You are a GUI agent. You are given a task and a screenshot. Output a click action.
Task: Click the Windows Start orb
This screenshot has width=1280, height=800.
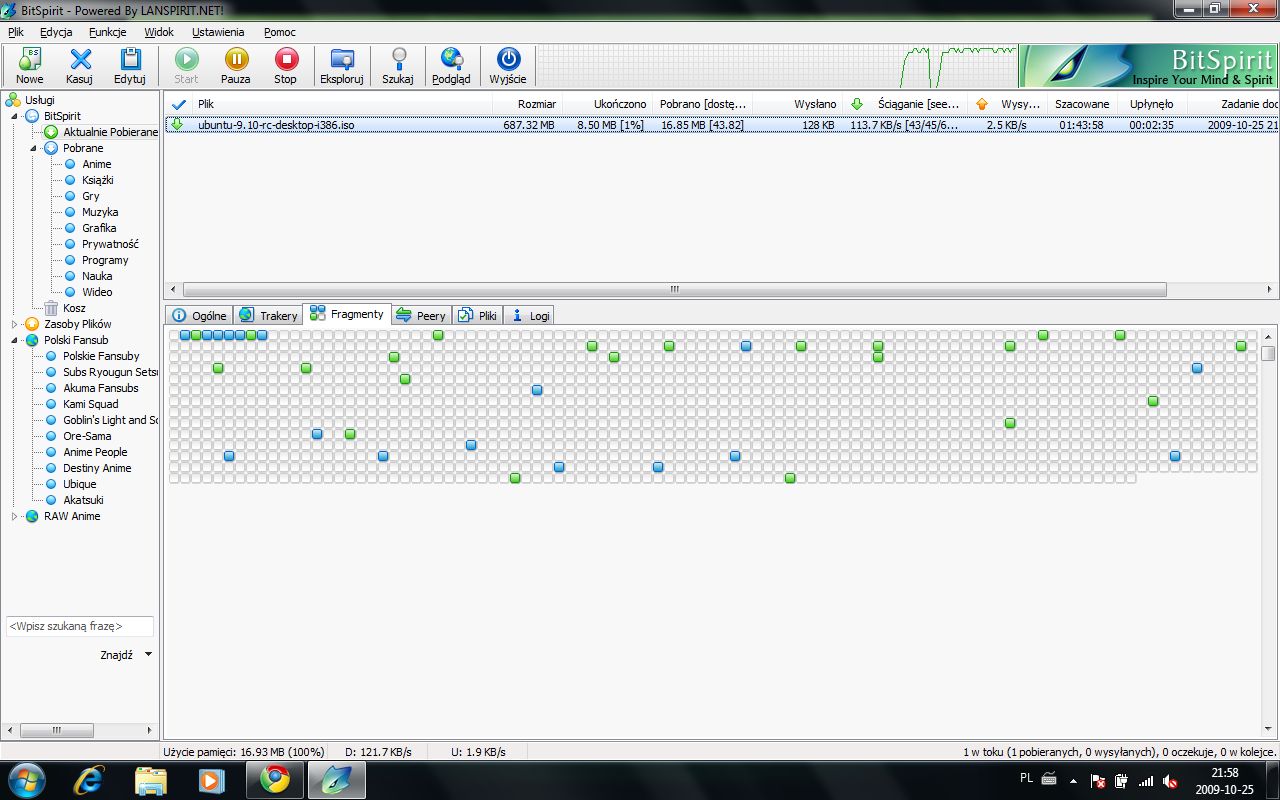click(25, 779)
